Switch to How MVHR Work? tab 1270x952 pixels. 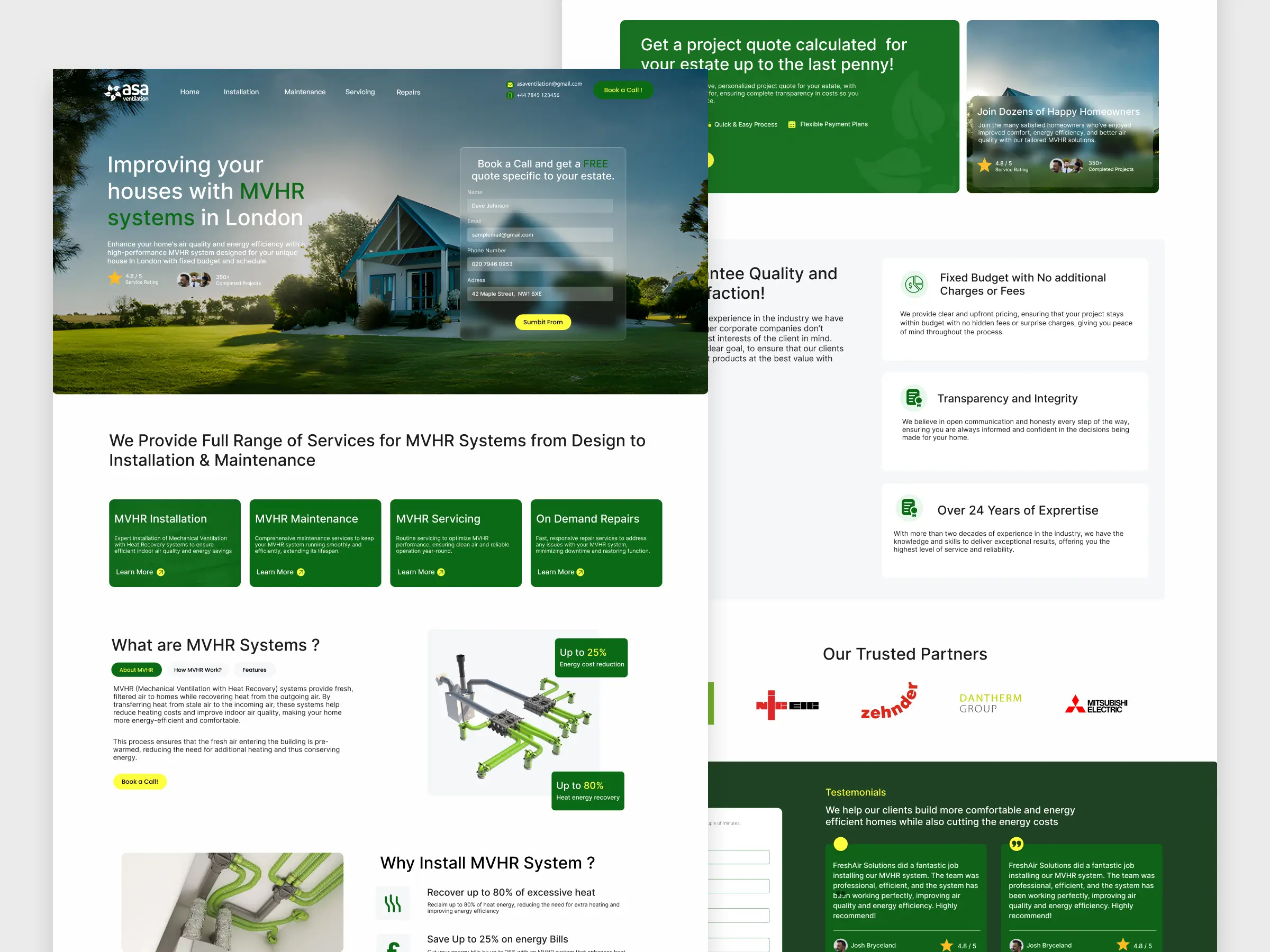pyautogui.click(x=197, y=670)
